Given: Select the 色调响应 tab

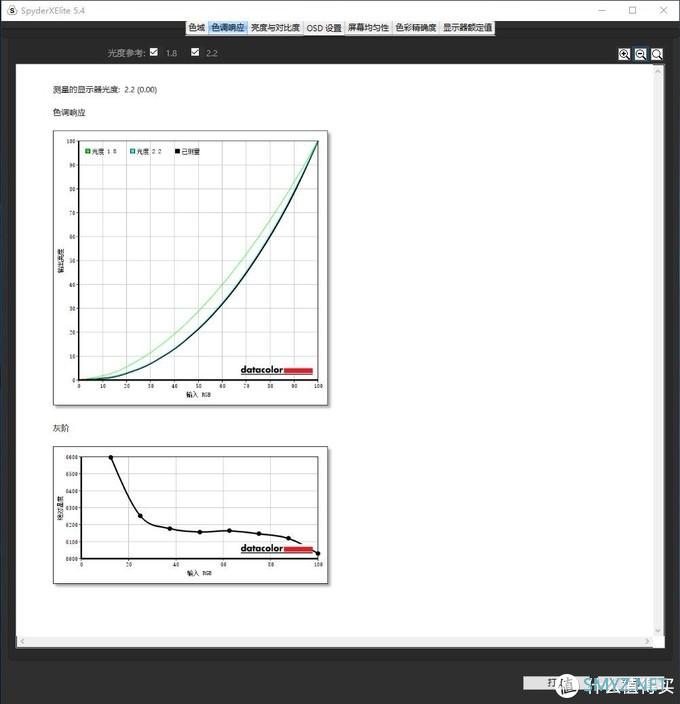Looking at the screenshot, I should coord(228,28).
